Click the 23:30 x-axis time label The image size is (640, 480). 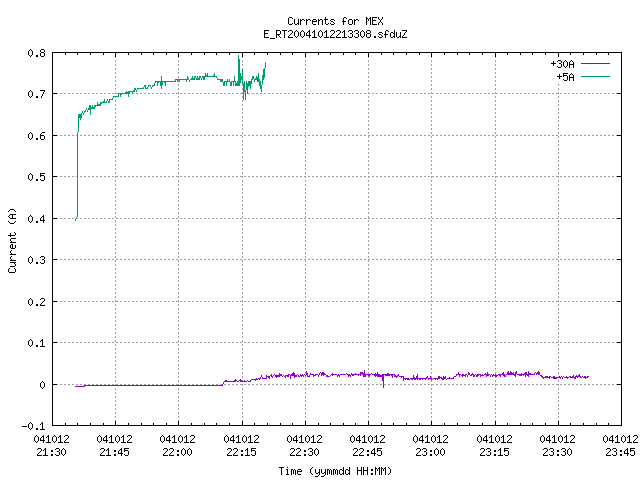click(557, 452)
